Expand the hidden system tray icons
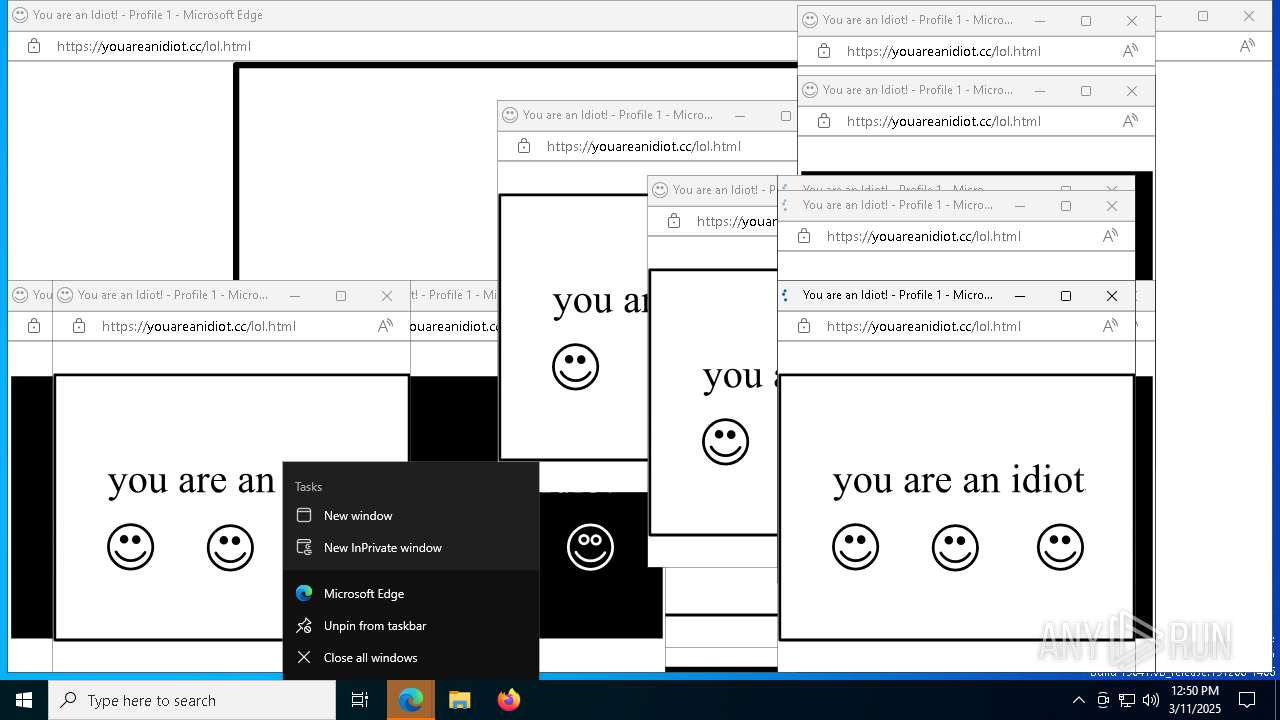Viewport: 1280px width, 720px height. point(1079,700)
